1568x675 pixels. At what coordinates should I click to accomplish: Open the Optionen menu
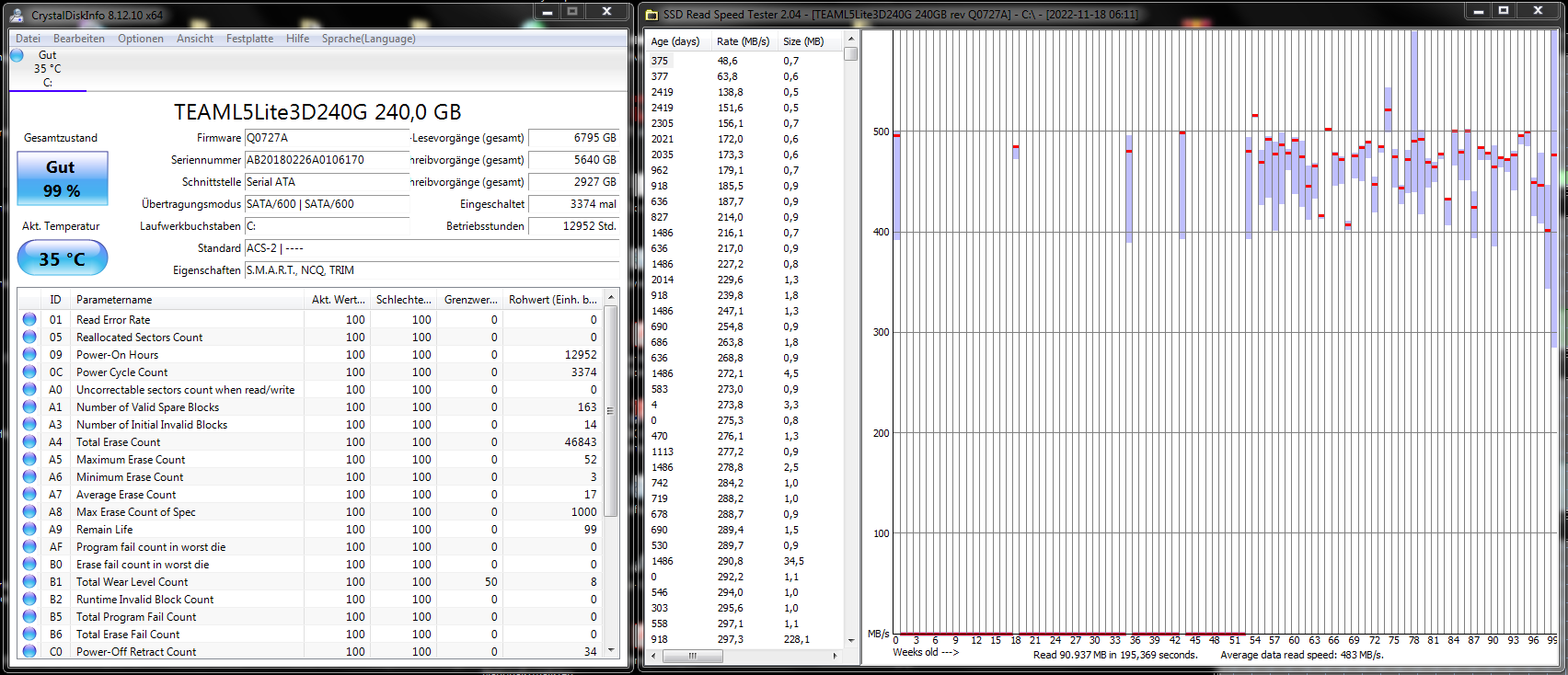coord(140,39)
